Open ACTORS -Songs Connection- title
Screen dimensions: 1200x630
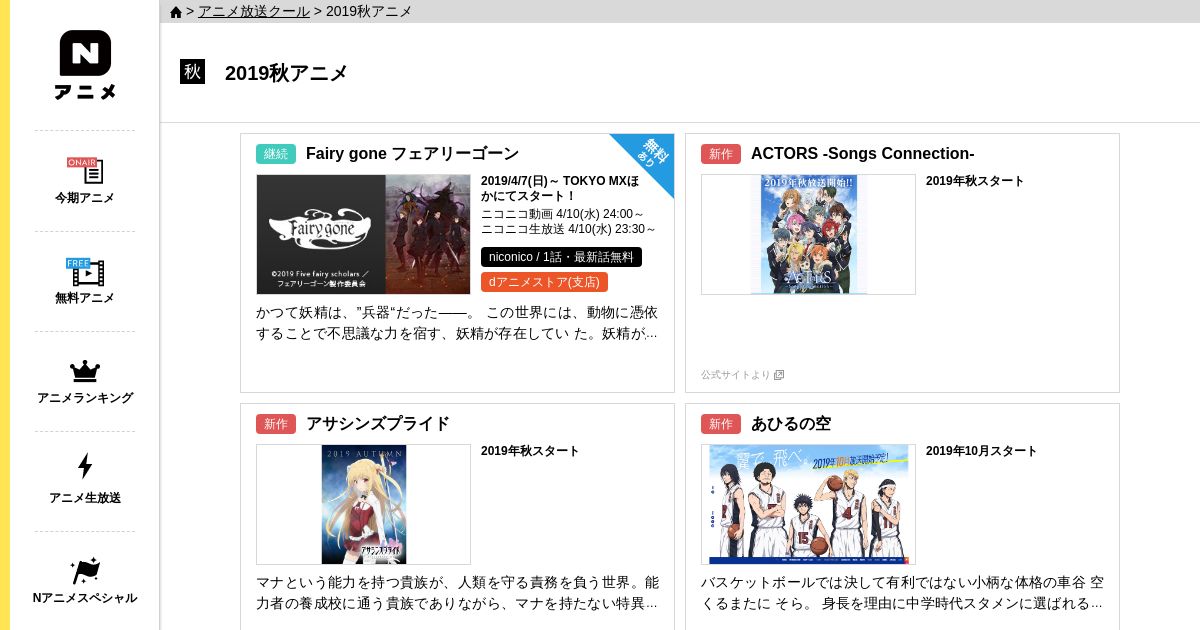(x=862, y=153)
